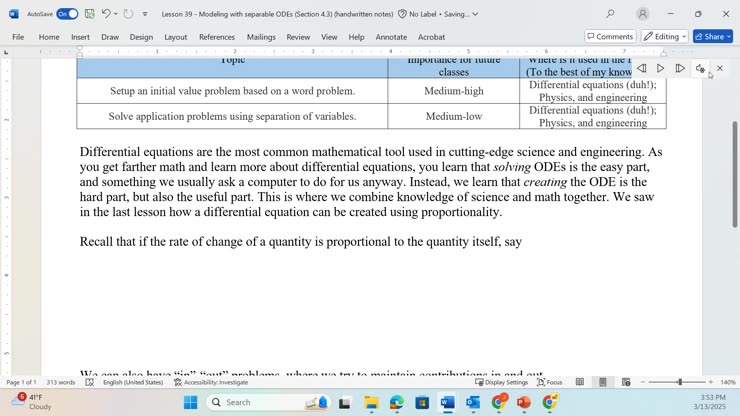Click the Page 1 of 1 indicator
Screen dimensions: 740x416
(x=21, y=382)
